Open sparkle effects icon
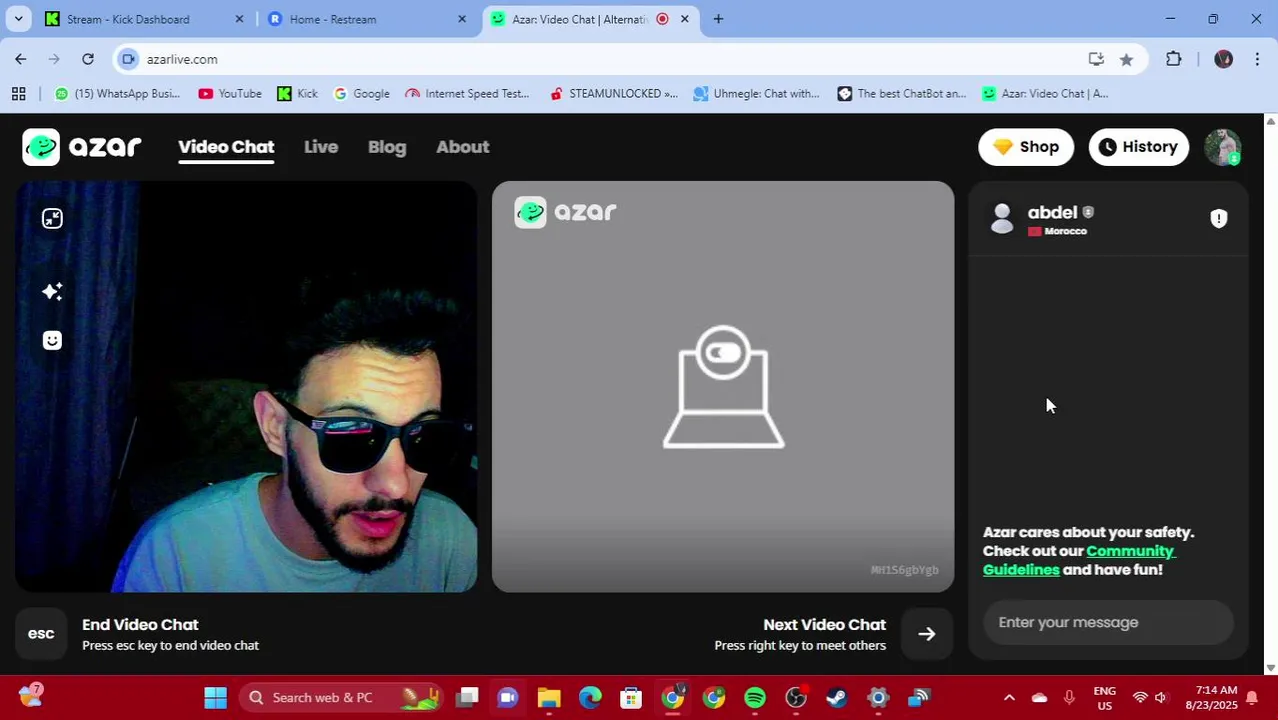This screenshot has width=1278, height=720. coord(52,291)
